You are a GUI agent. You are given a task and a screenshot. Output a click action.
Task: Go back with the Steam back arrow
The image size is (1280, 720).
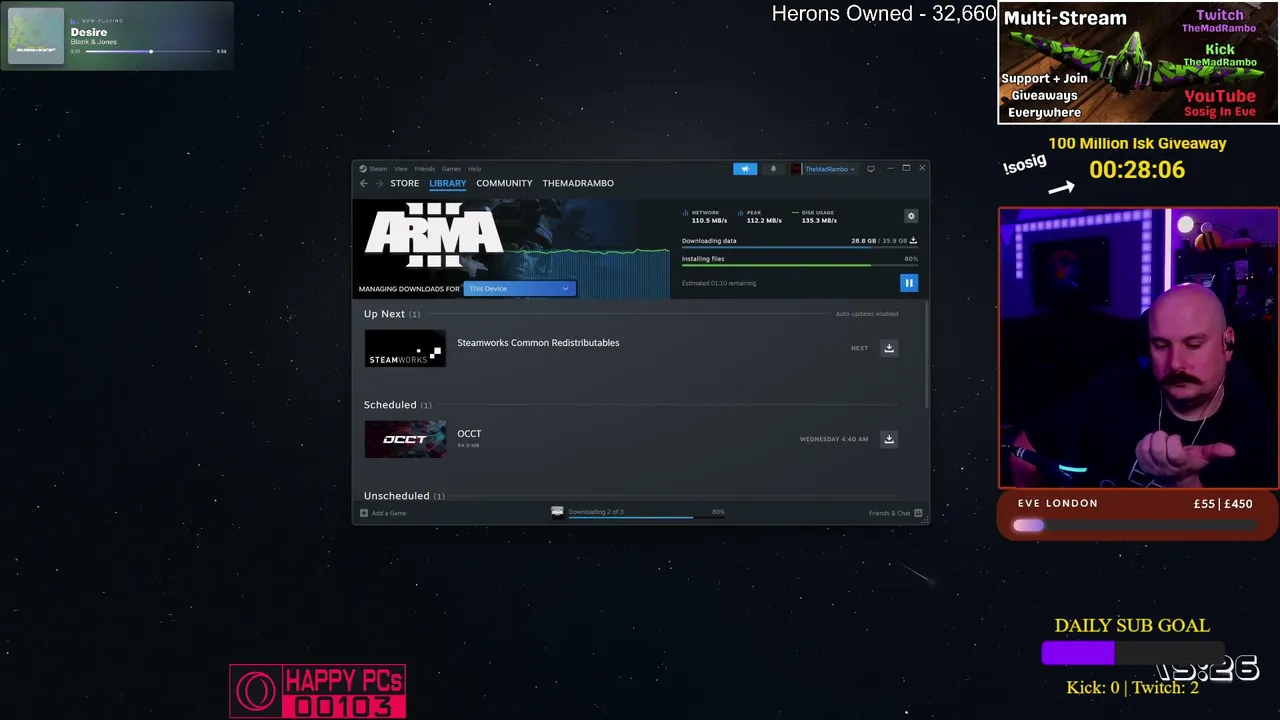pyautogui.click(x=364, y=183)
